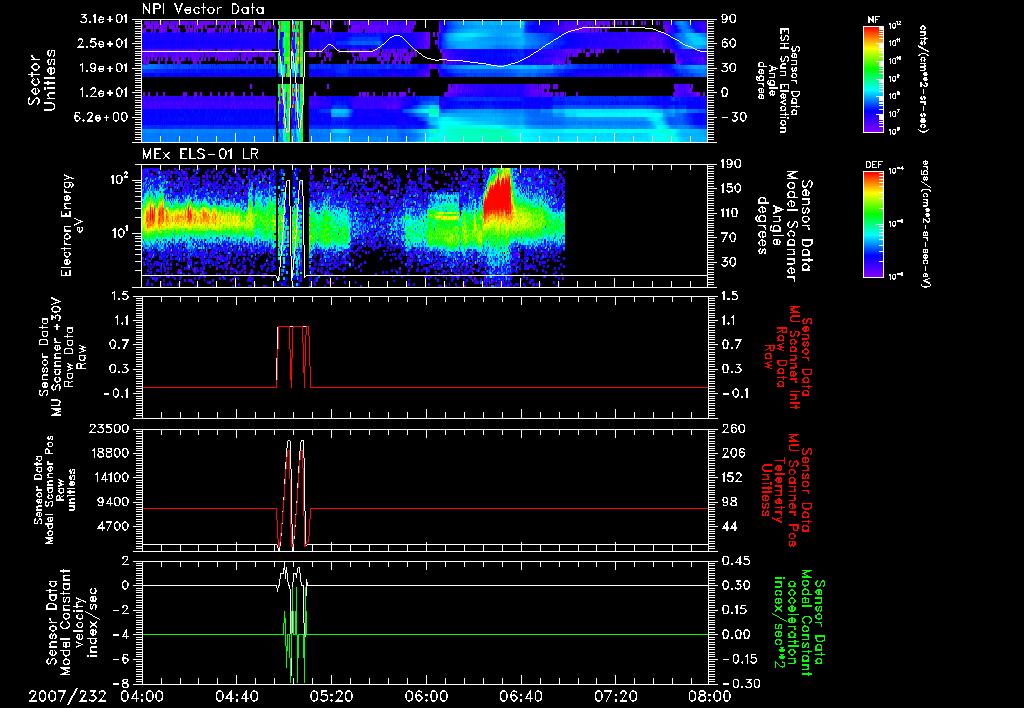The image size is (1024, 708).
Task: Click the 60 degree sun elevation tick
Action: [x=728, y=43]
